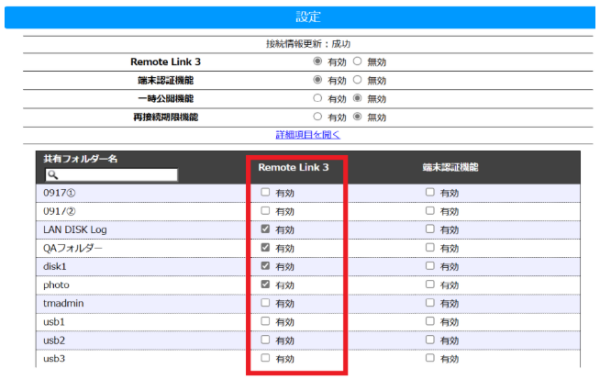Select 無効 for 端末認証機能 setting
600x391 pixels.
pyautogui.click(x=357, y=80)
